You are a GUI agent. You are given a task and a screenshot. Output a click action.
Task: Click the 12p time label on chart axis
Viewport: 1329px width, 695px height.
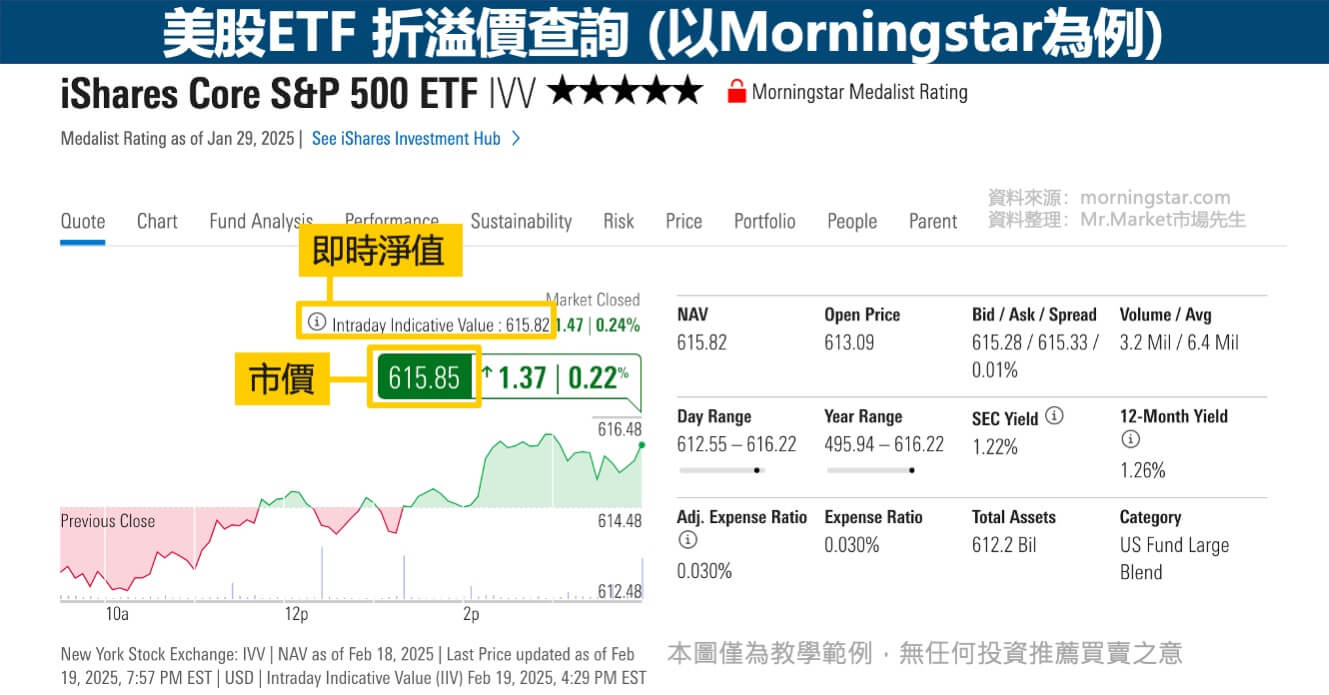point(296,613)
